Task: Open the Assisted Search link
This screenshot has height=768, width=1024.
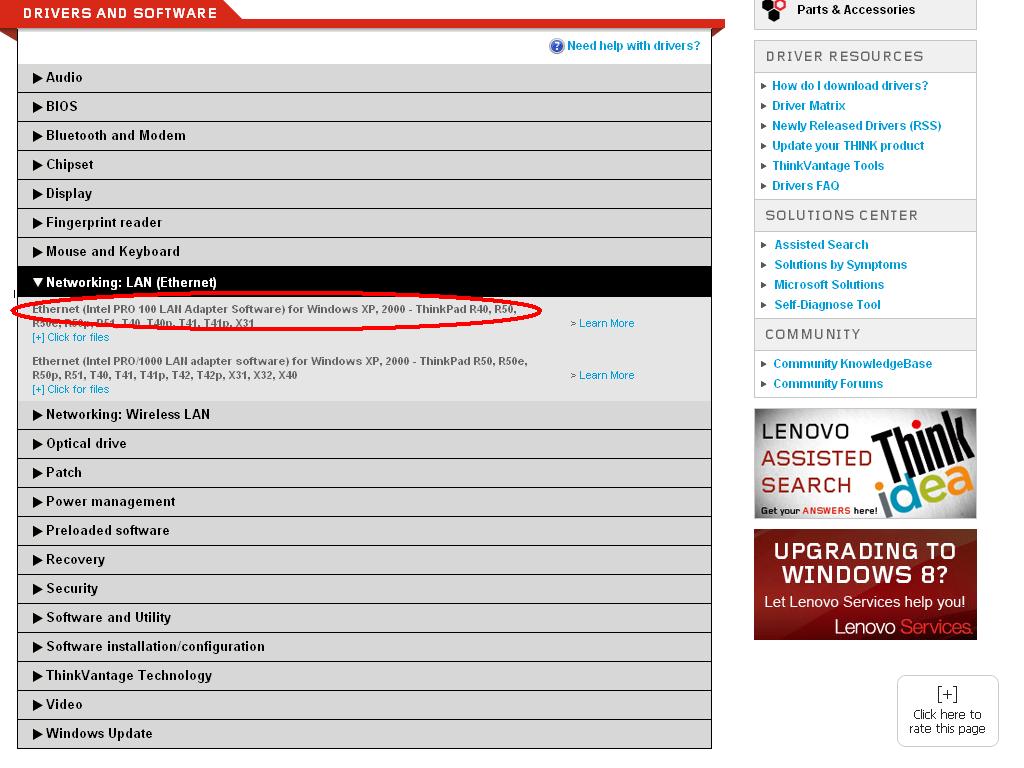Action: (x=821, y=245)
